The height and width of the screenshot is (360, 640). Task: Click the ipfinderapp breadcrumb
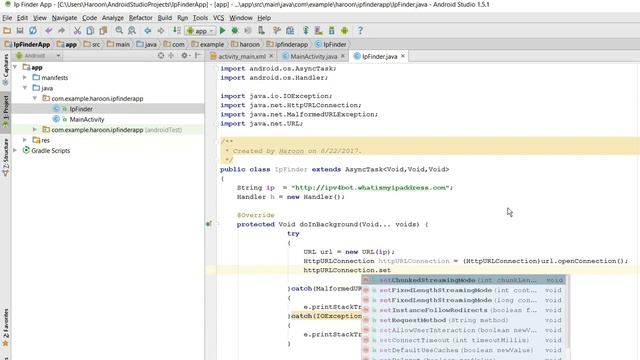click(287, 44)
